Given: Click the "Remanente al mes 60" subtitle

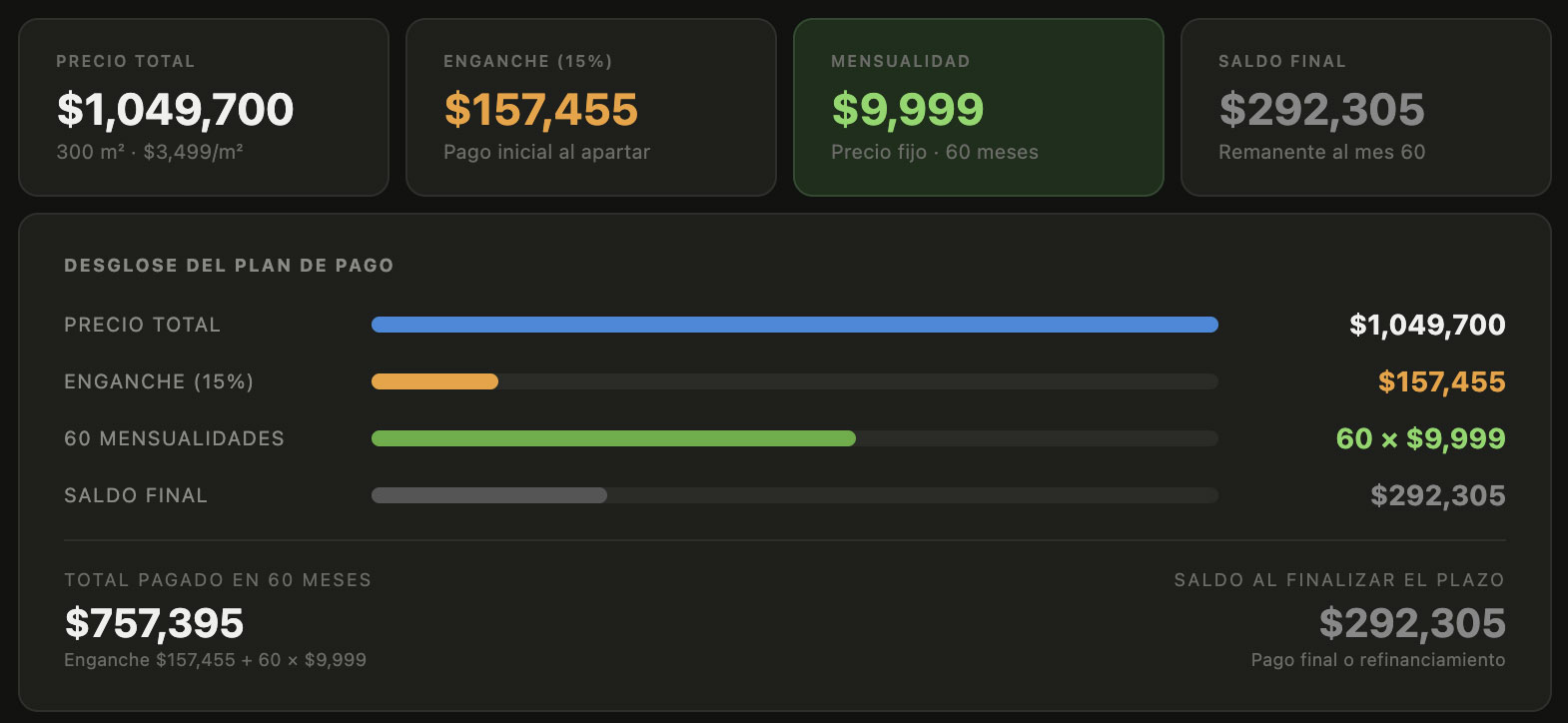Looking at the screenshot, I should [1321, 152].
